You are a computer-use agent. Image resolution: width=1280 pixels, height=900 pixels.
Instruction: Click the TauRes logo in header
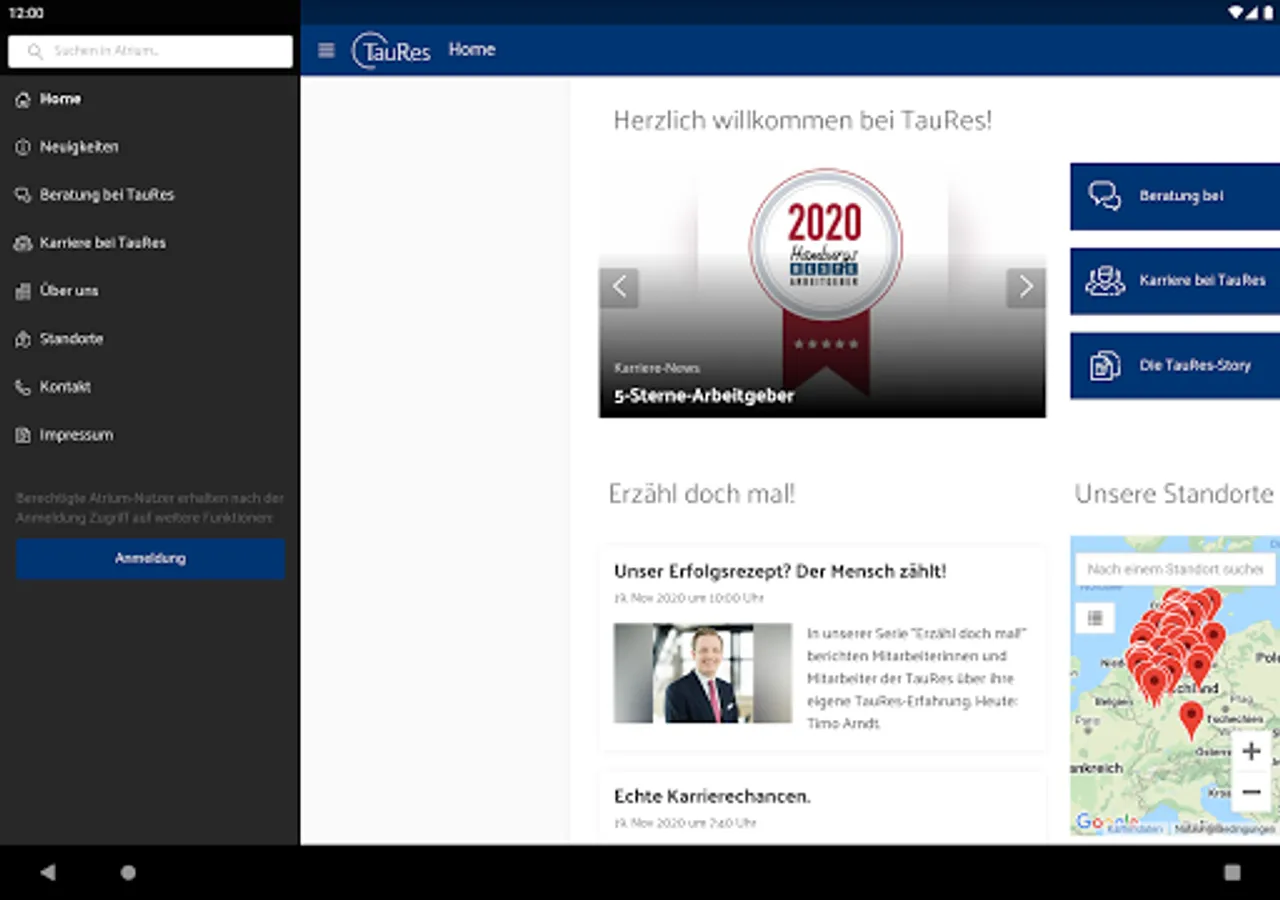click(x=391, y=50)
